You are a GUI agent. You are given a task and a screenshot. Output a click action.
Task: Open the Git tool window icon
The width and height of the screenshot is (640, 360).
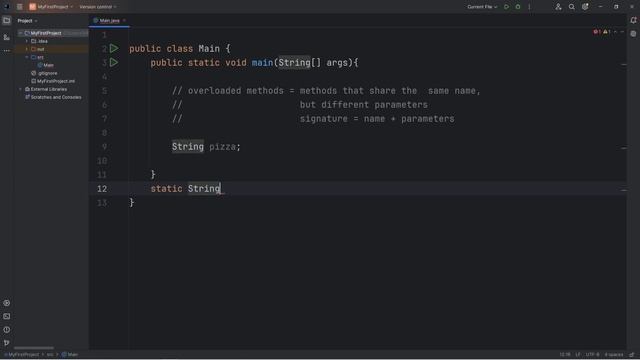pyautogui.click(x=7, y=343)
